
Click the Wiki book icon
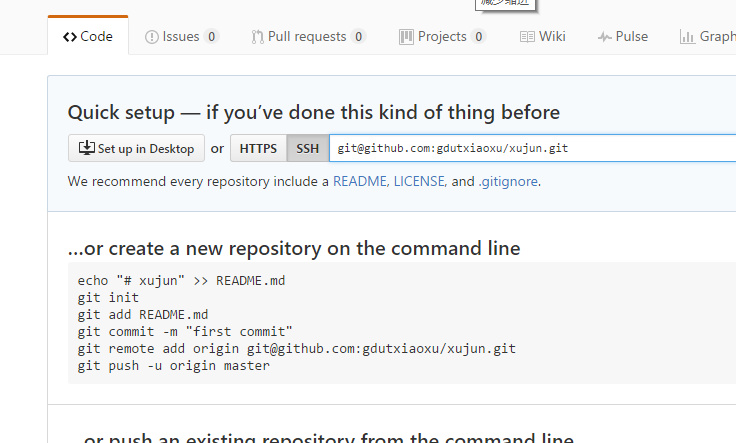coord(527,37)
